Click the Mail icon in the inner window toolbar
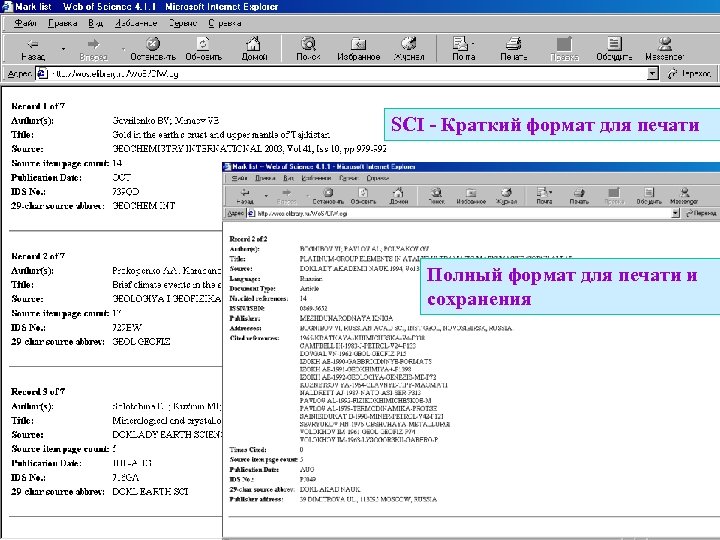 (543, 192)
